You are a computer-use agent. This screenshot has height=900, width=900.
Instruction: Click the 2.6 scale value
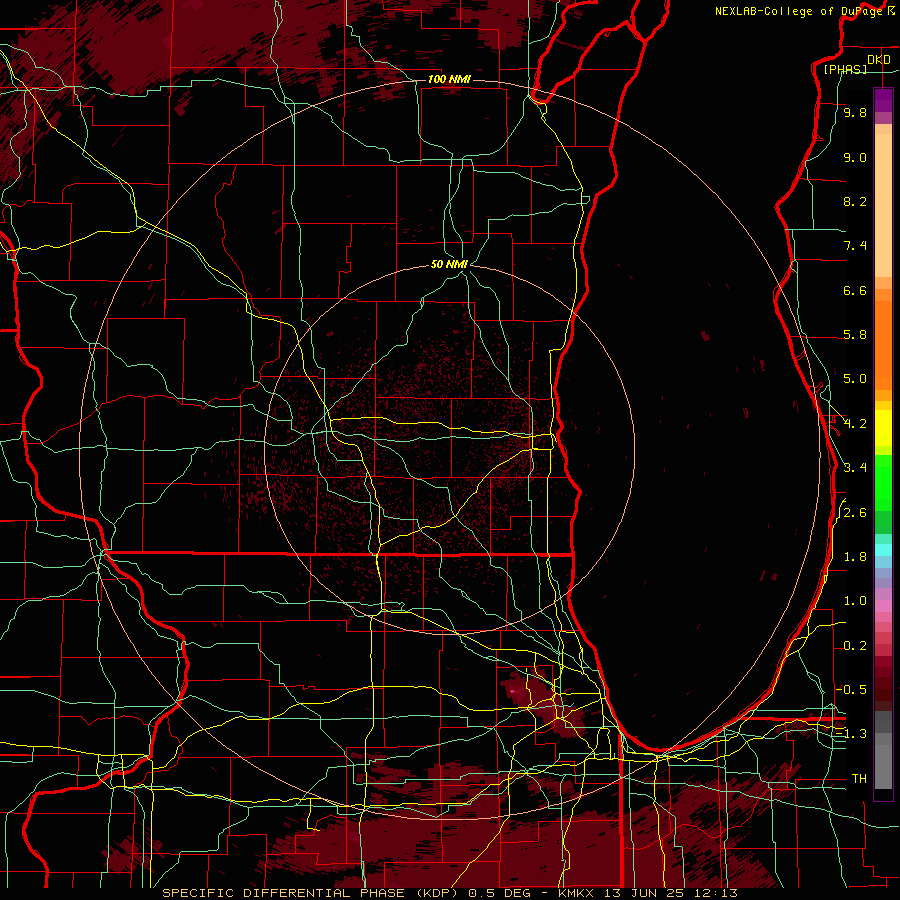pyautogui.click(x=855, y=513)
